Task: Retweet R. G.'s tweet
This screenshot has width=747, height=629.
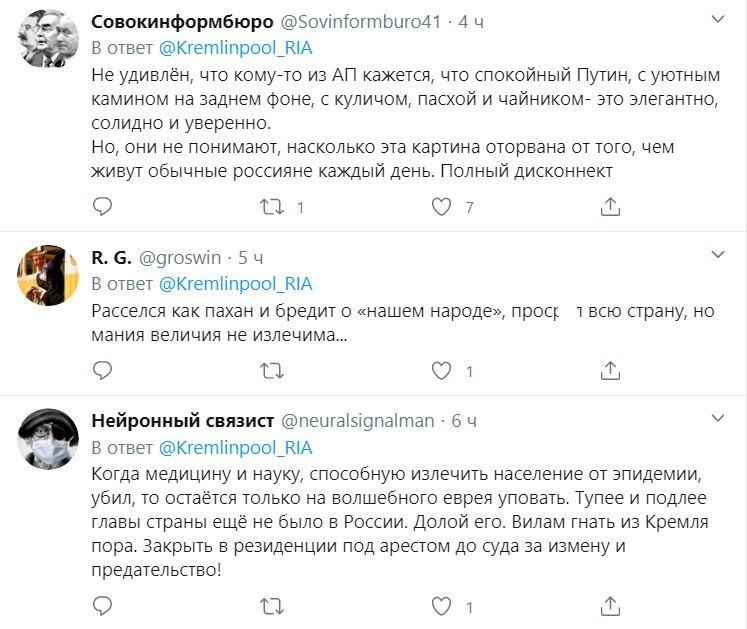Action: click(271, 371)
